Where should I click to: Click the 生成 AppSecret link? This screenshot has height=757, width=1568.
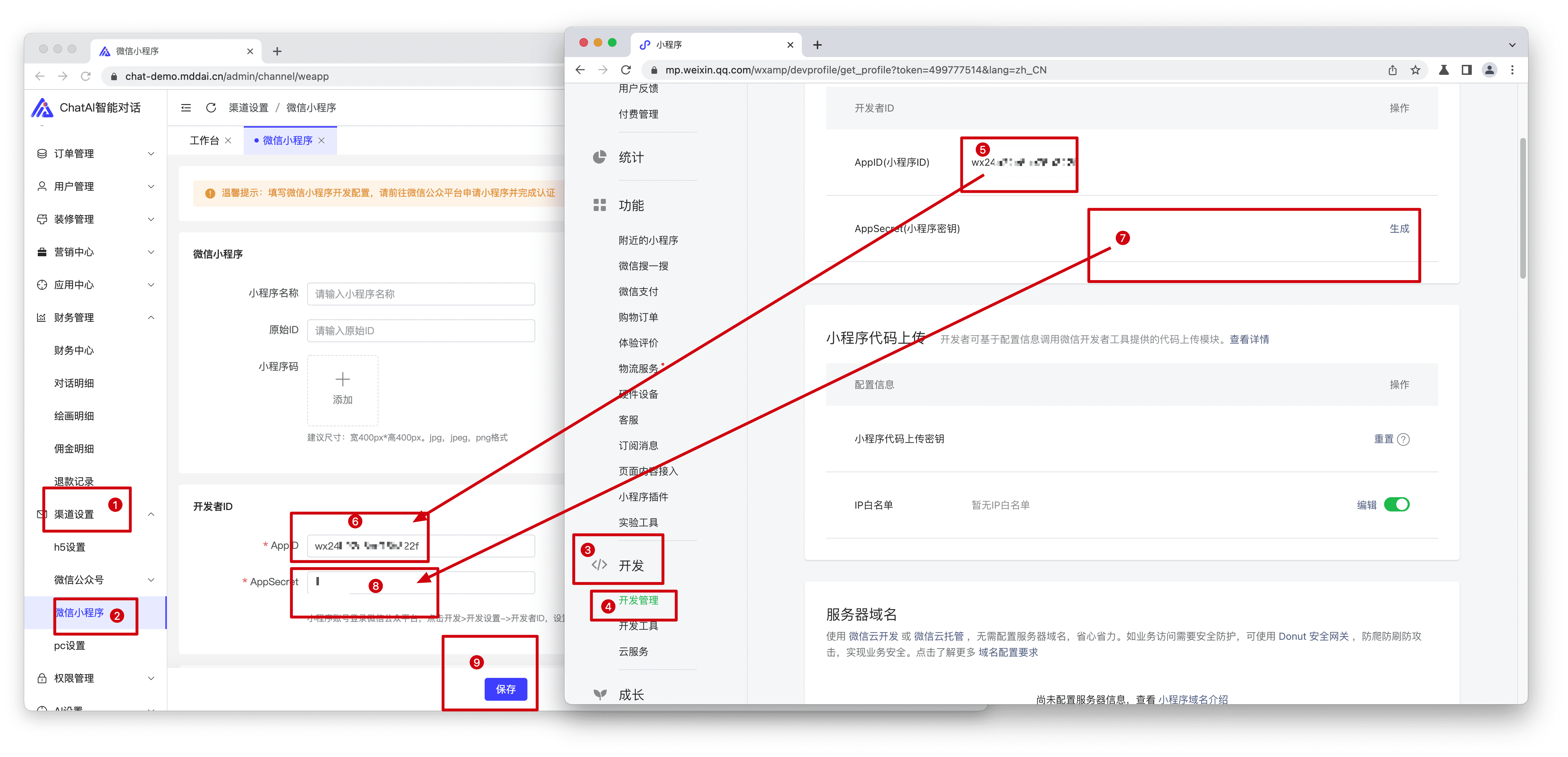tap(1399, 228)
